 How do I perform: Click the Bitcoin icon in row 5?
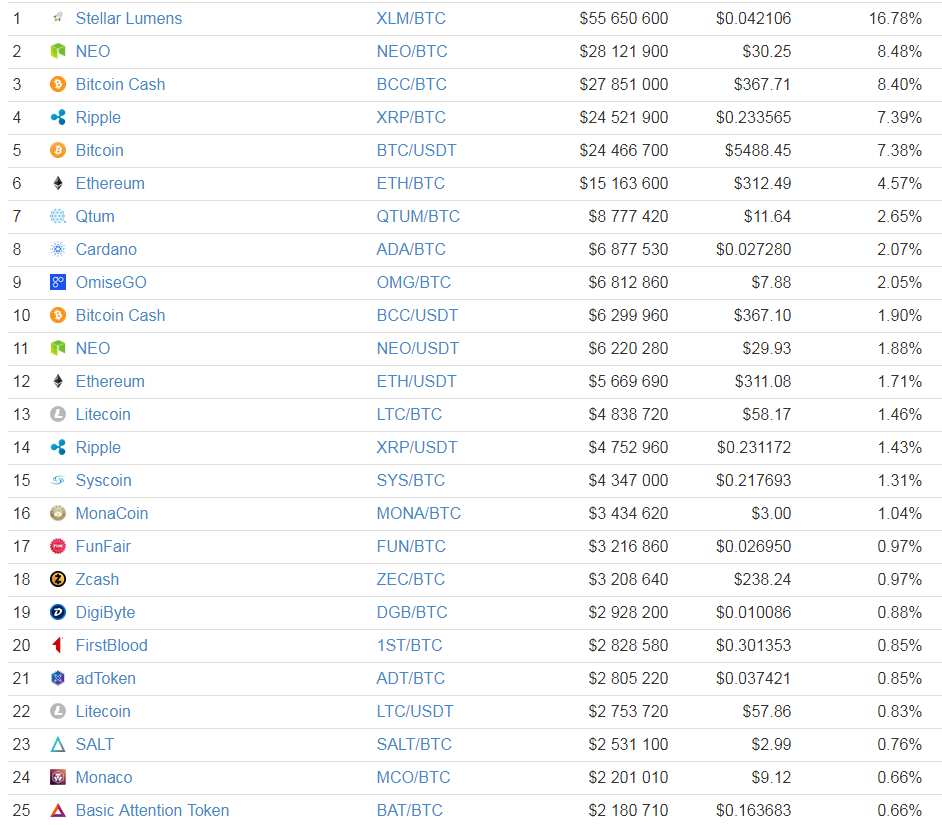[x=58, y=150]
